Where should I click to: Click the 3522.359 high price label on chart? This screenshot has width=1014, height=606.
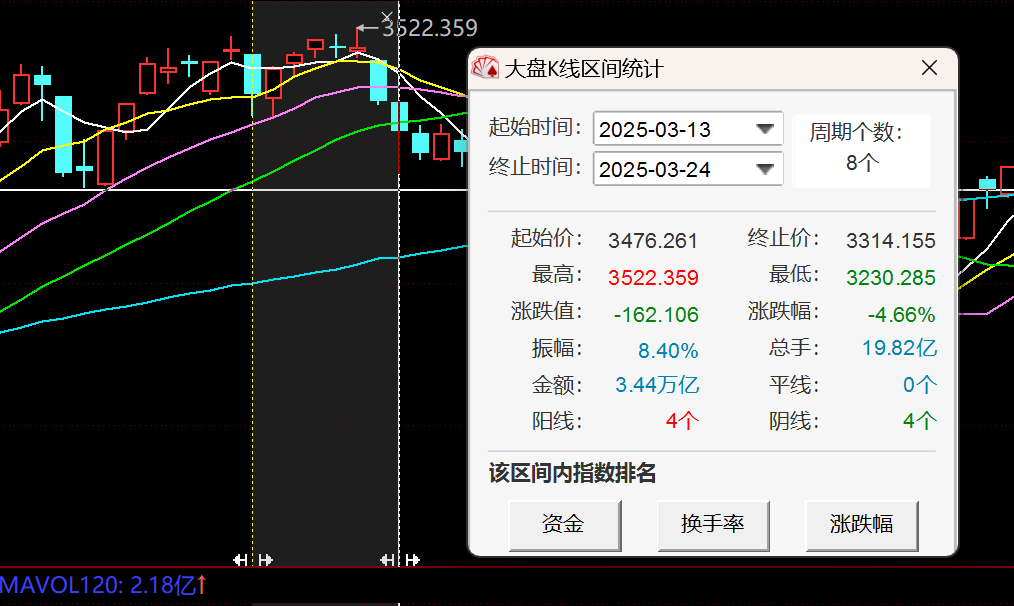(429, 29)
